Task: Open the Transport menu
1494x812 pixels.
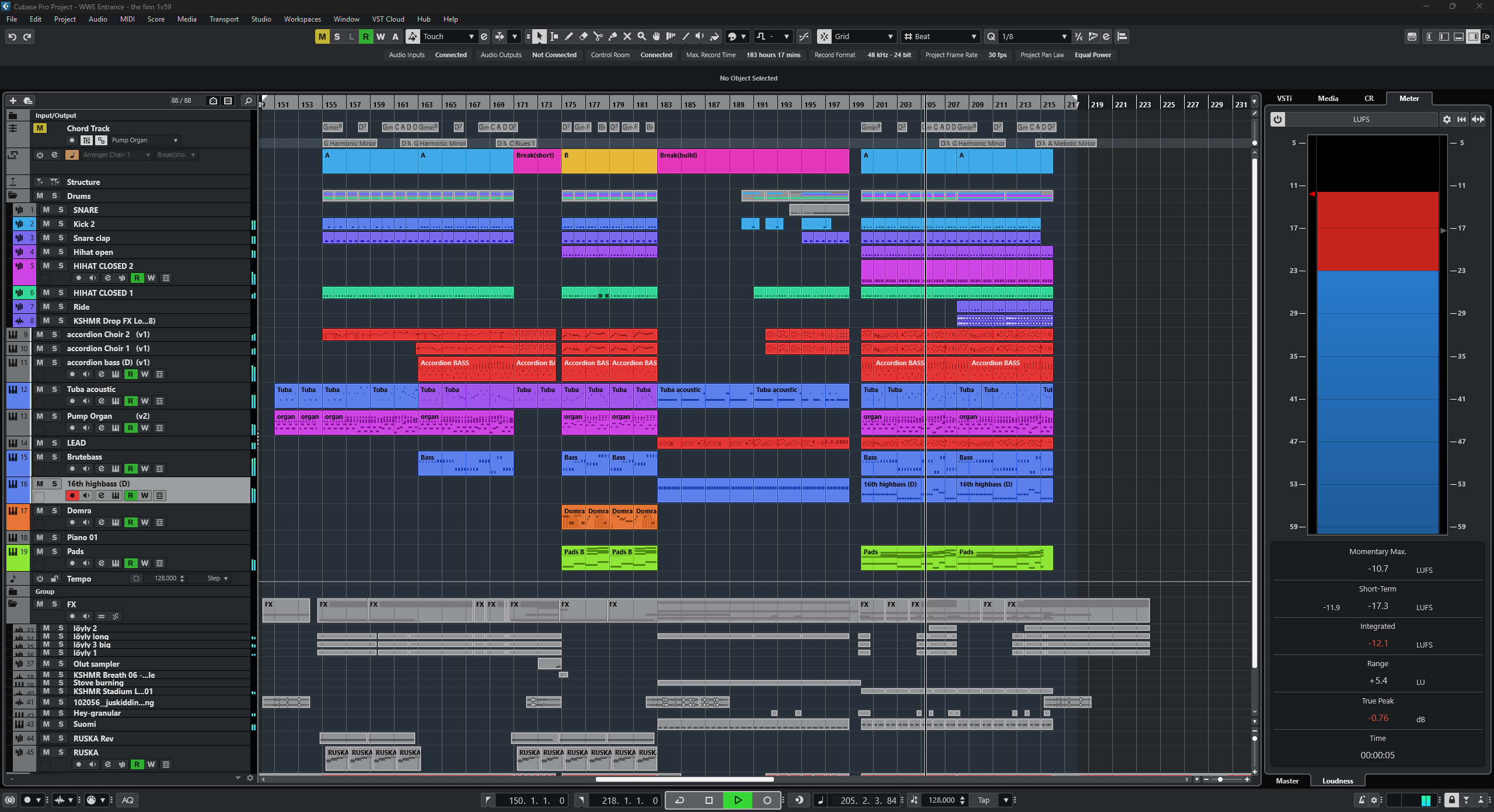Action: (x=224, y=19)
